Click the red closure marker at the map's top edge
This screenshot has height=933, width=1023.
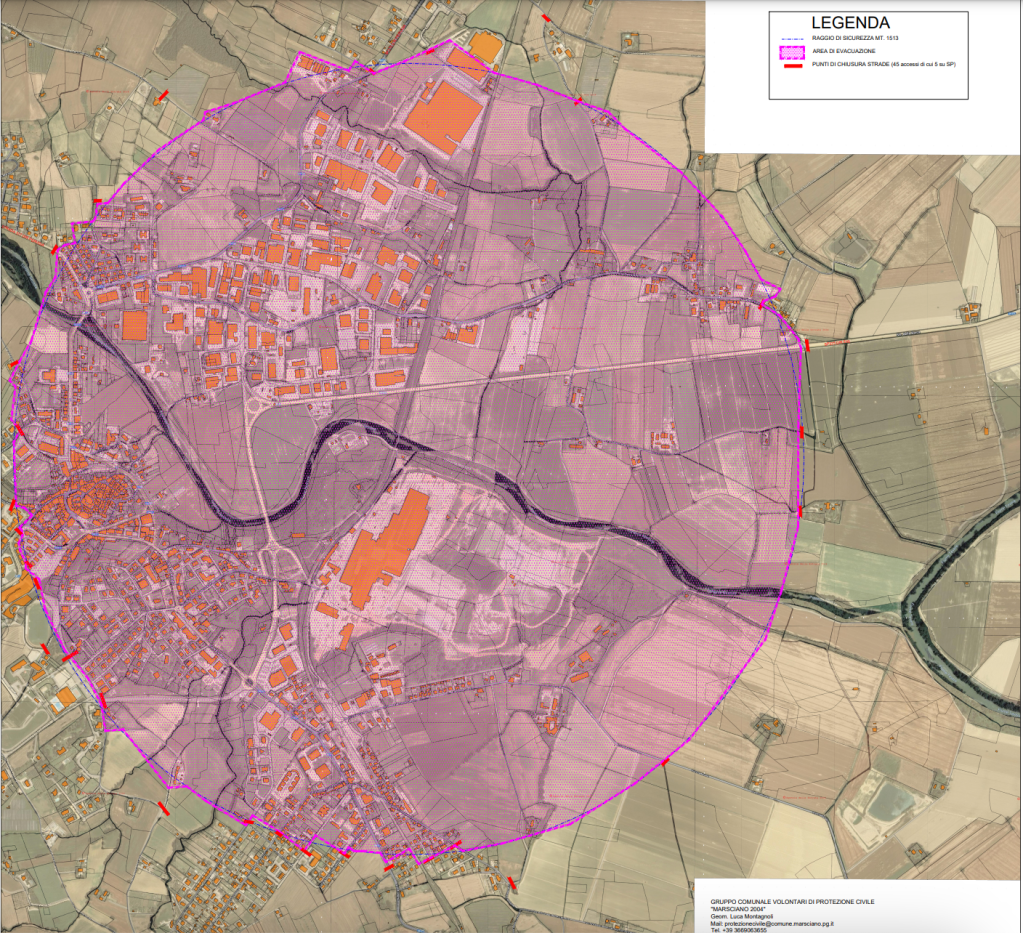pyautogui.click(x=545, y=17)
